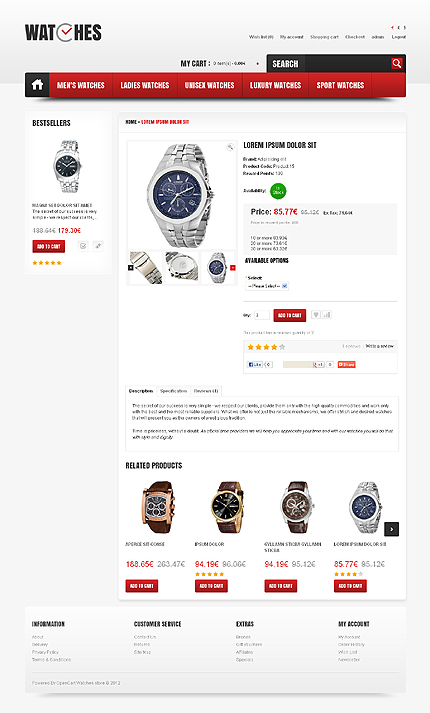Click the Write a review link
Image resolution: width=430 pixels, height=713 pixels.
380,346
